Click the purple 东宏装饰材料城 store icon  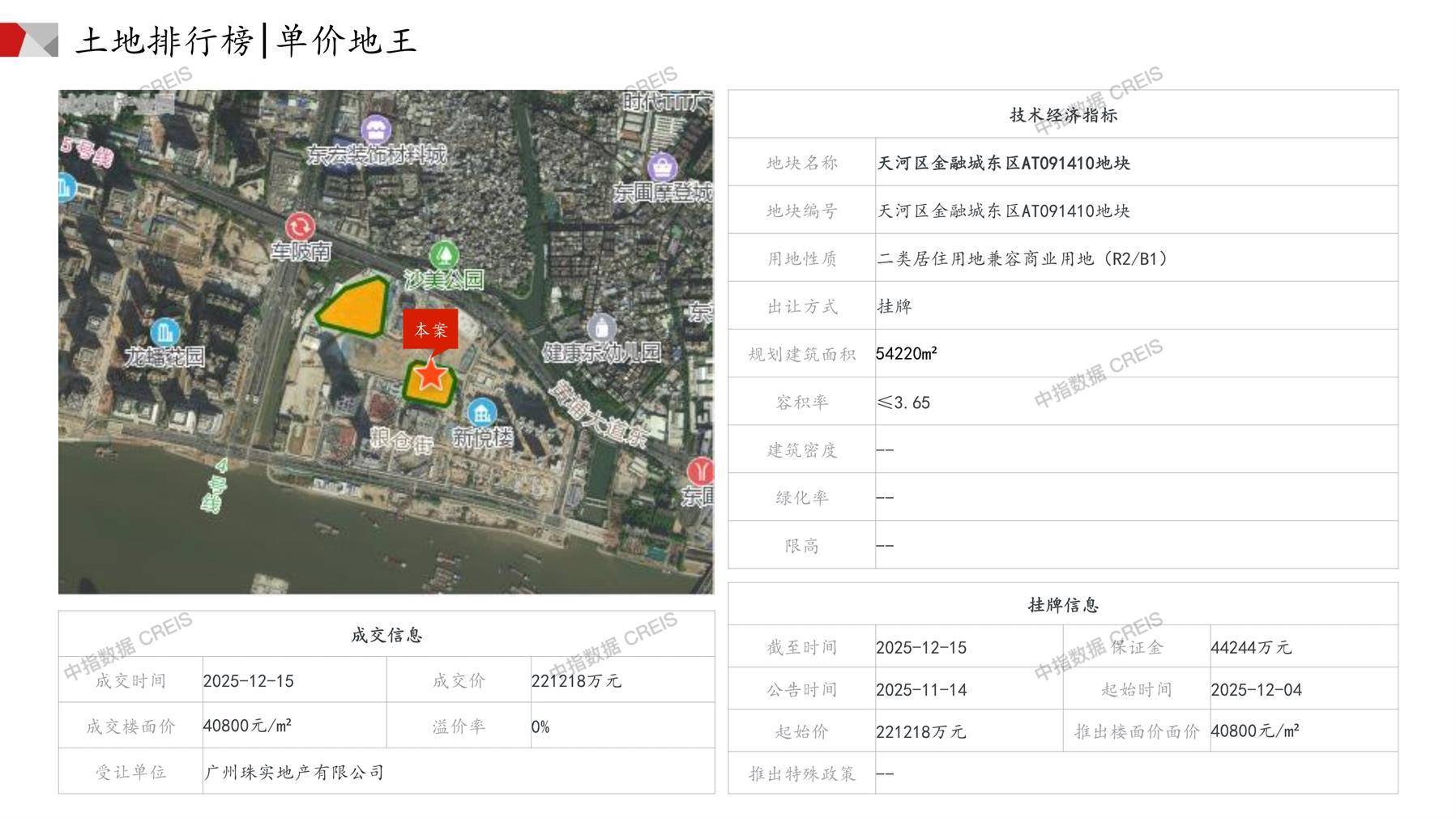pos(376,130)
